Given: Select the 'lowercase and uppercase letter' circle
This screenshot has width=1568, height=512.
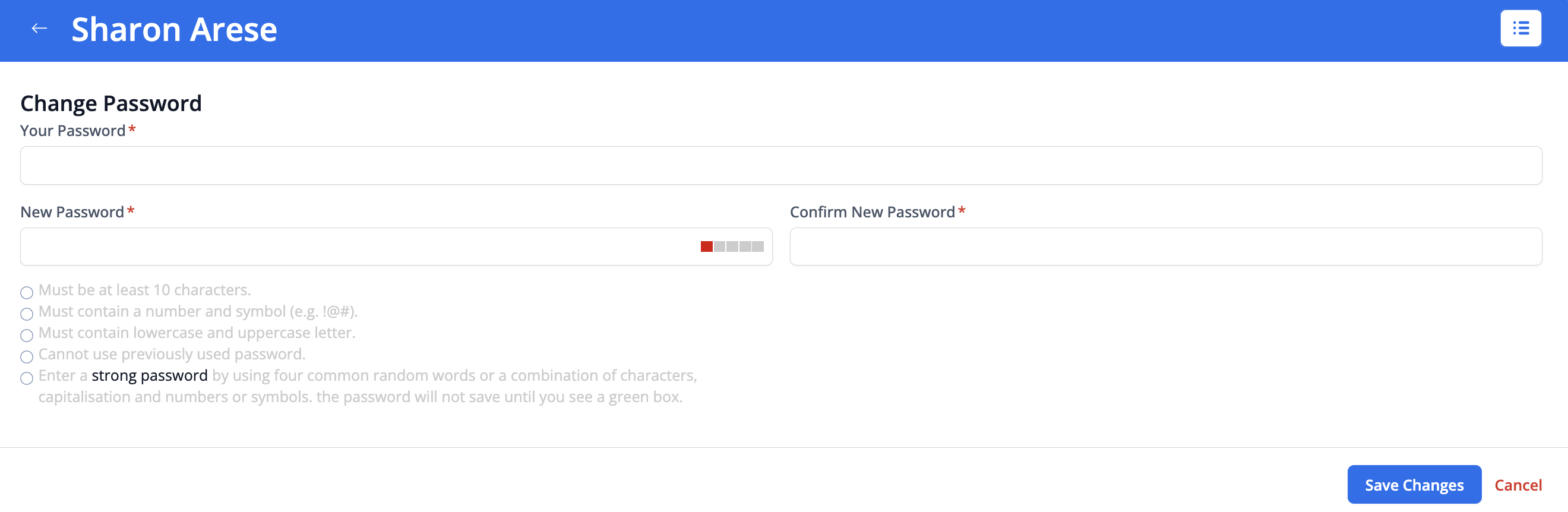Looking at the screenshot, I should (x=27, y=336).
